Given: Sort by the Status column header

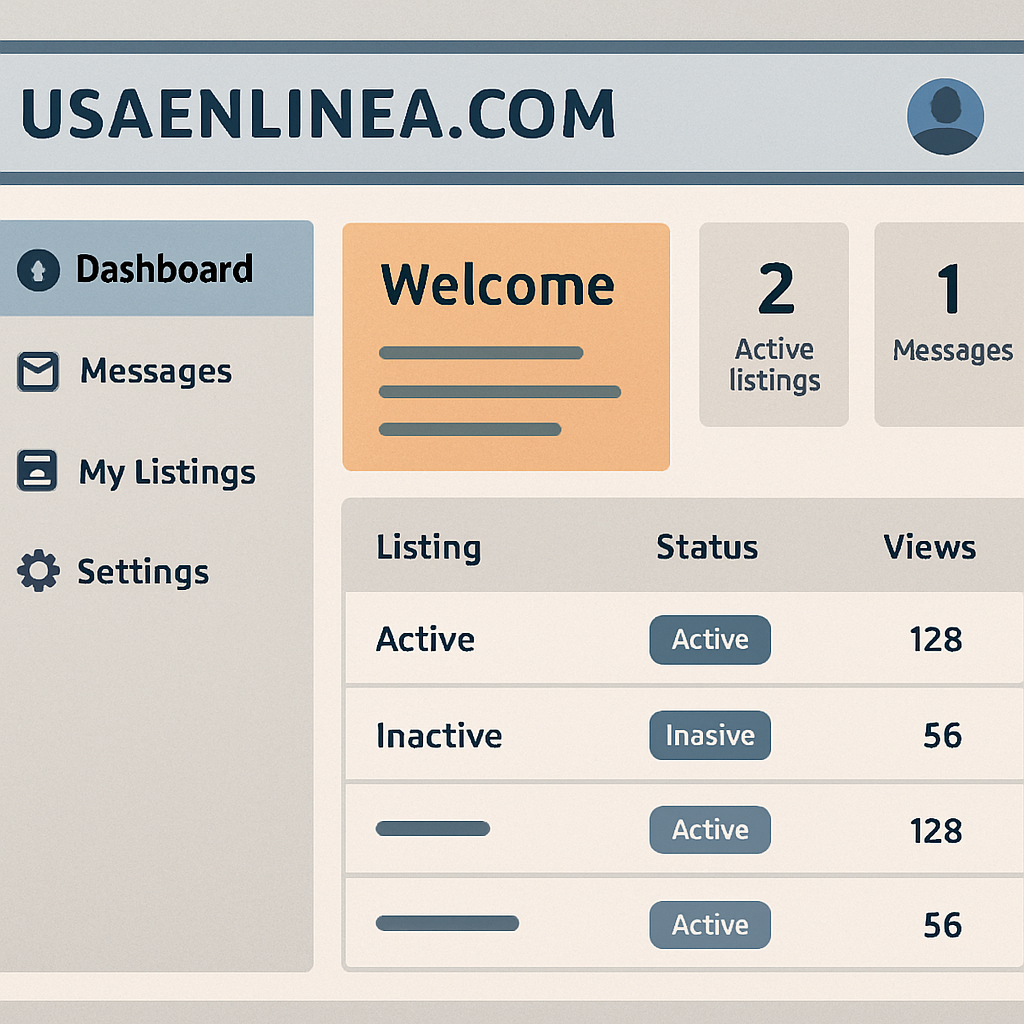Looking at the screenshot, I should [707, 548].
